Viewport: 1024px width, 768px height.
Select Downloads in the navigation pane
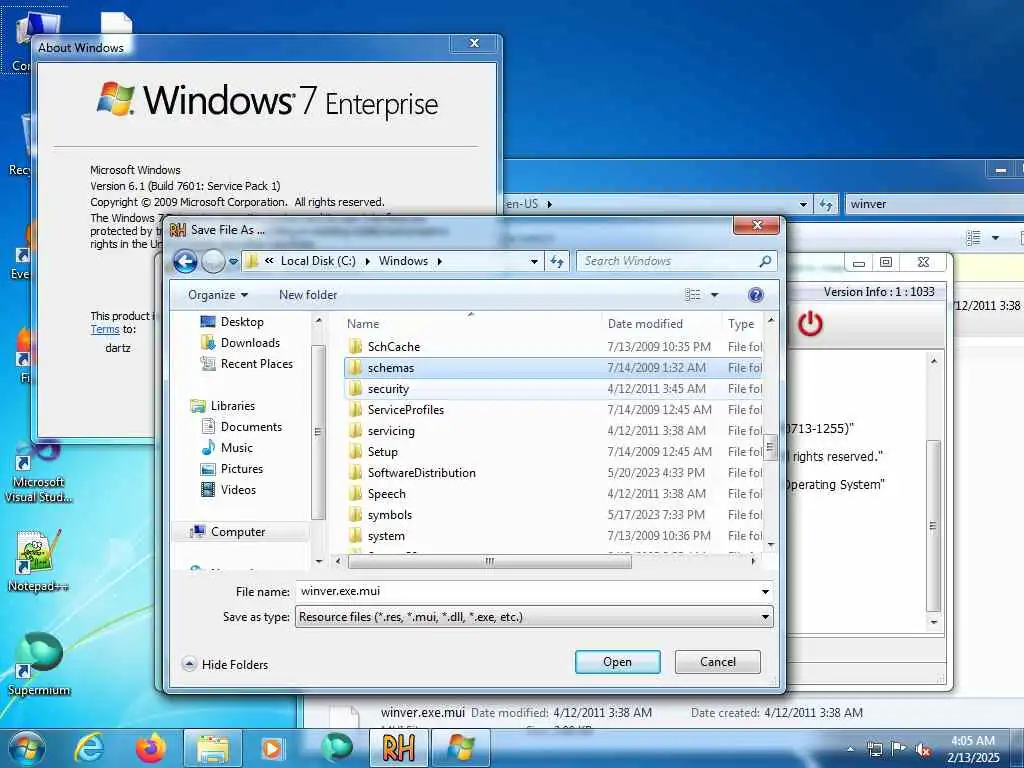(x=250, y=343)
